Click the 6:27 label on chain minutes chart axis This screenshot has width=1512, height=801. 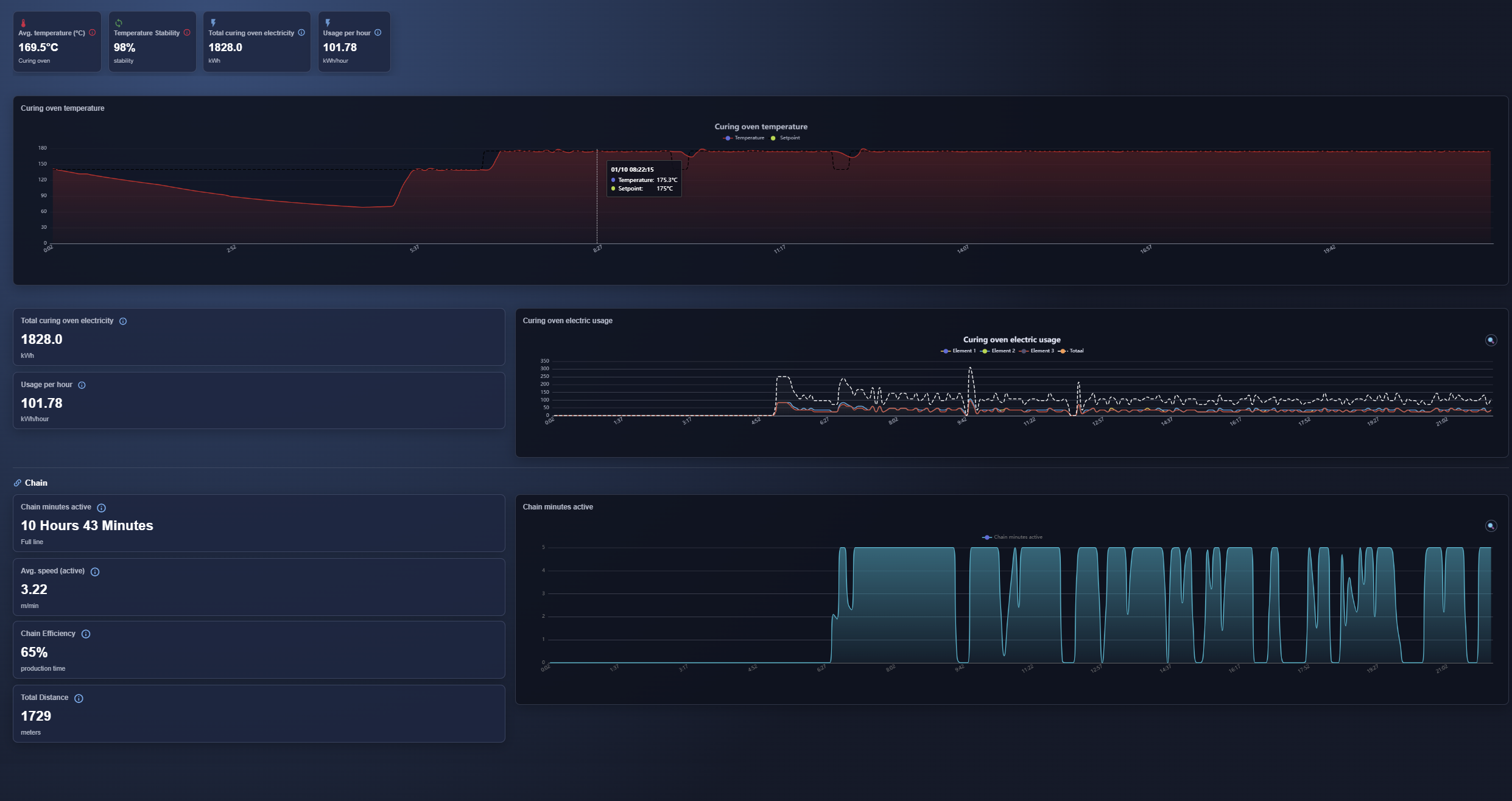pyautogui.click(x=821, y=668)
